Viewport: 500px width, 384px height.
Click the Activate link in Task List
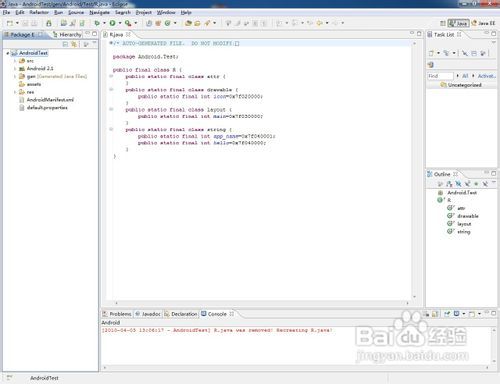point(486,76)
